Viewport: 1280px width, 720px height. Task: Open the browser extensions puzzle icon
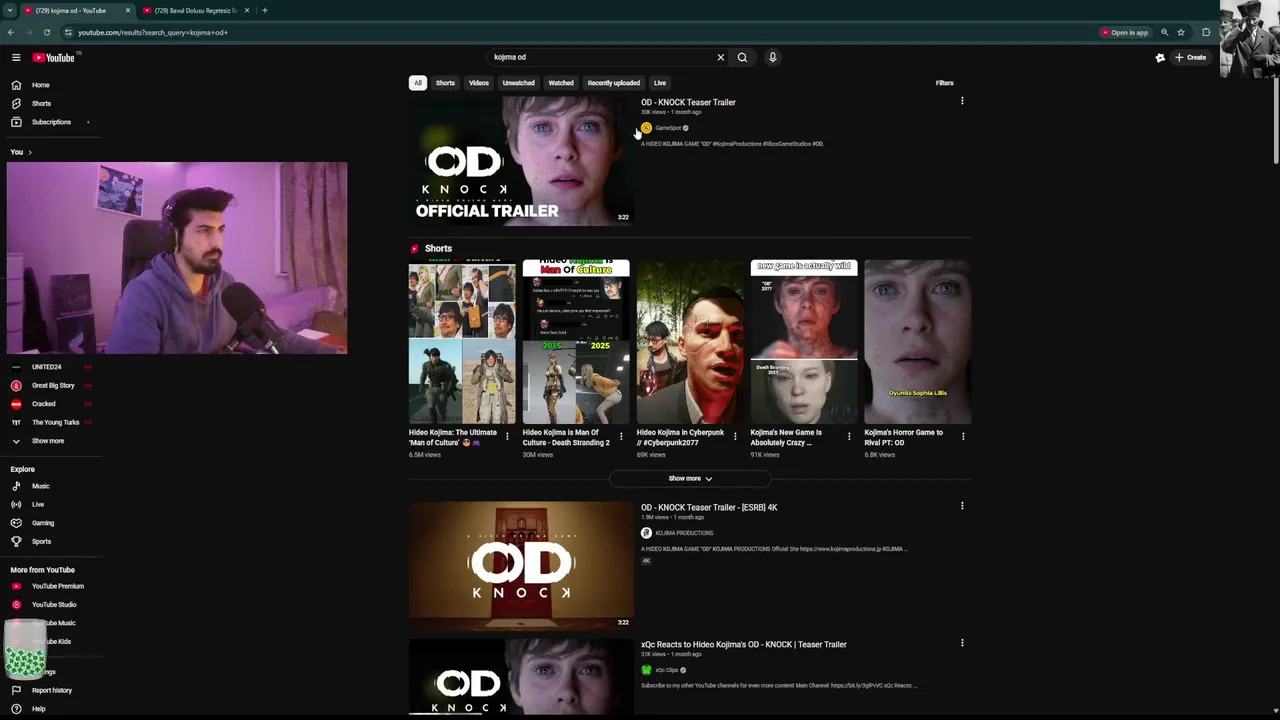(x=1206, y=32)
